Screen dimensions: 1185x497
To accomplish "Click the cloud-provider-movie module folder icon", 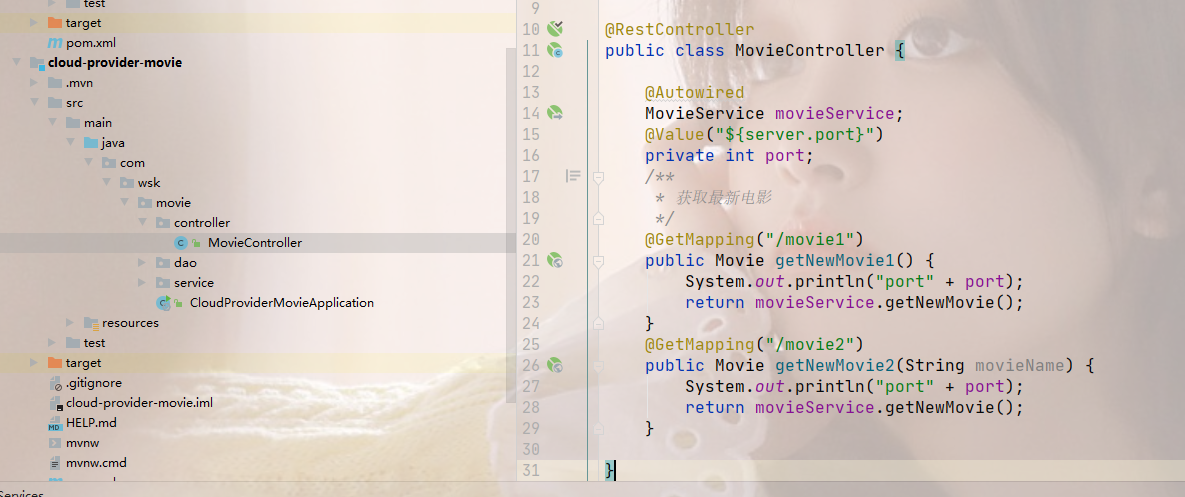I will coord(37,63).
